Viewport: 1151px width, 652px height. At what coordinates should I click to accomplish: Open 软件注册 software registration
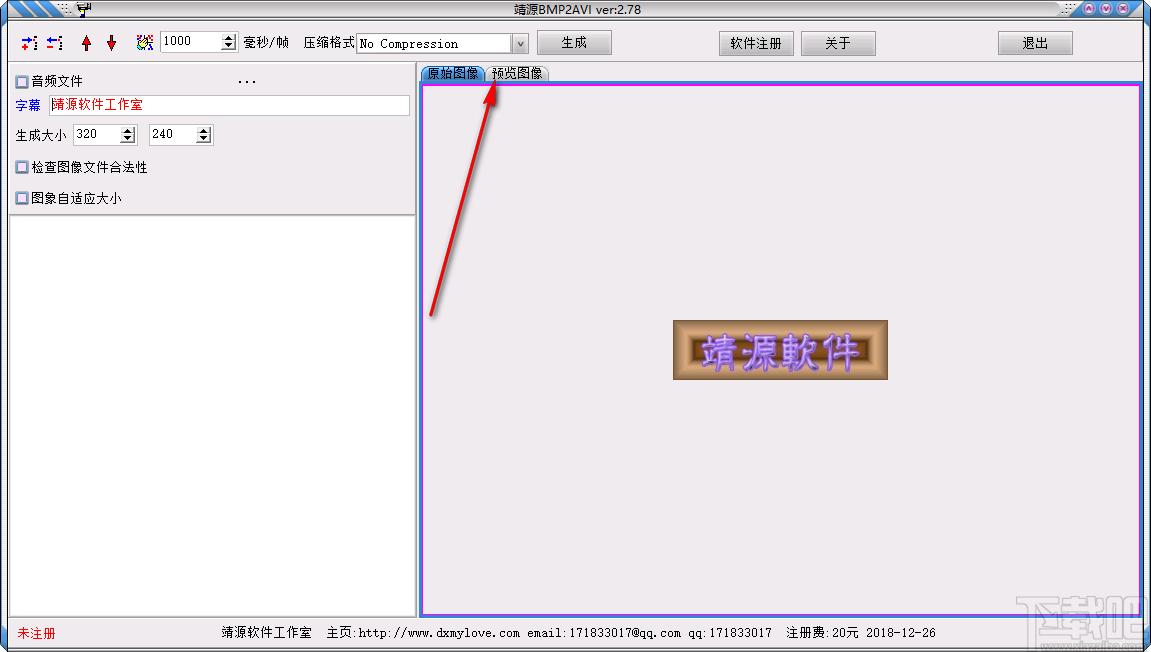click(756, 43)
